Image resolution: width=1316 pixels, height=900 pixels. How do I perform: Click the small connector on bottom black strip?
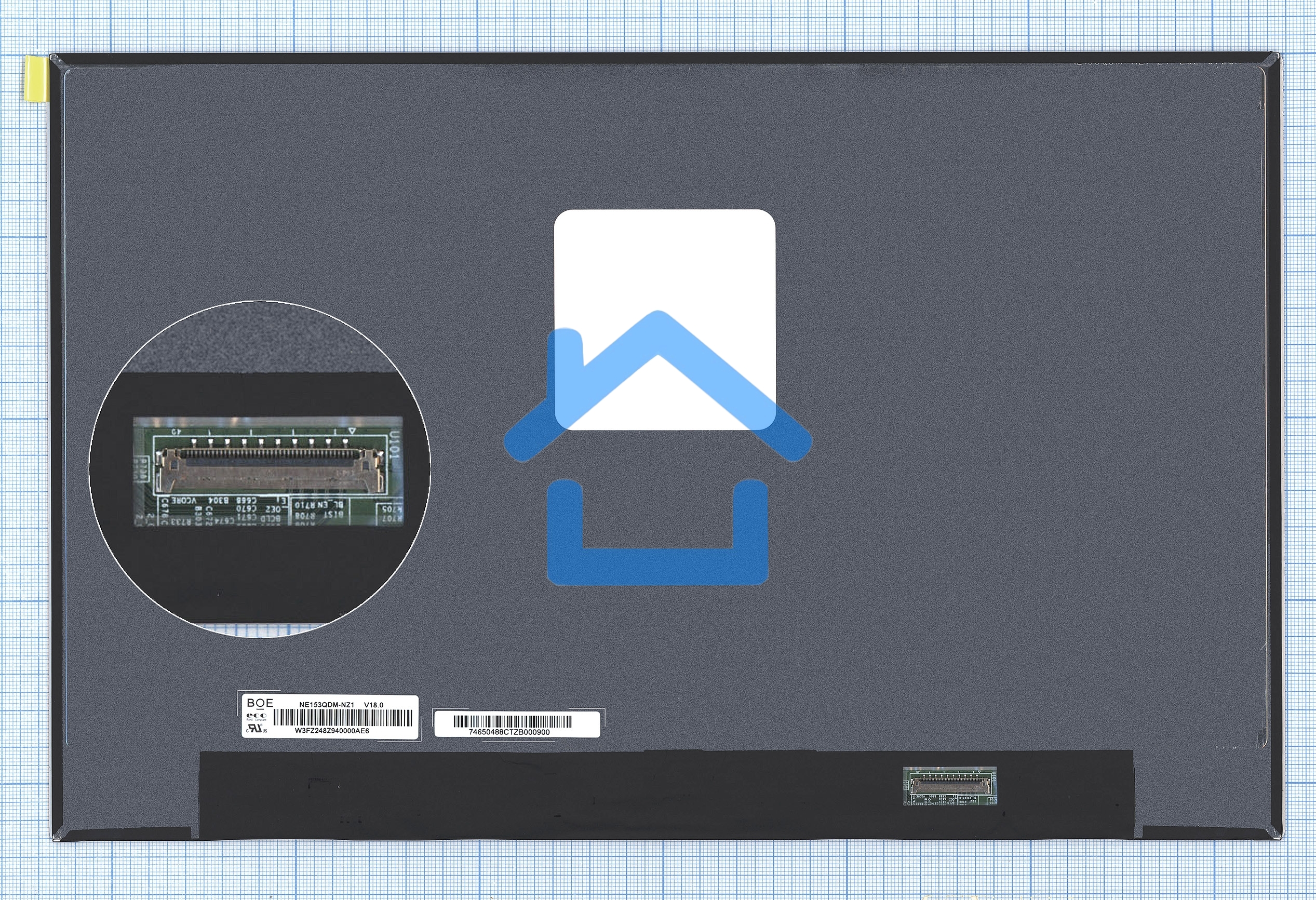tap(950, 785)
